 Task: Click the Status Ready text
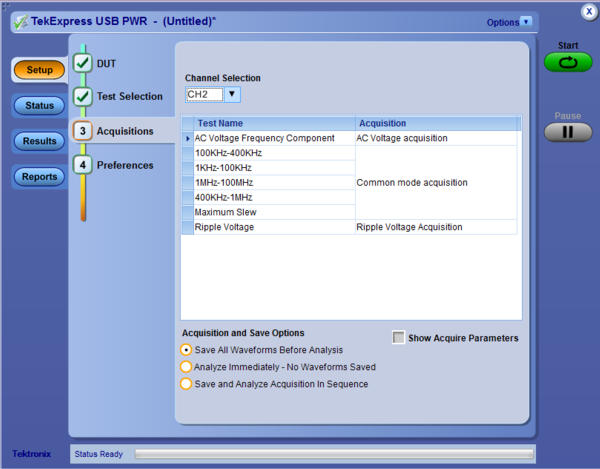click(x=98, y=454)
